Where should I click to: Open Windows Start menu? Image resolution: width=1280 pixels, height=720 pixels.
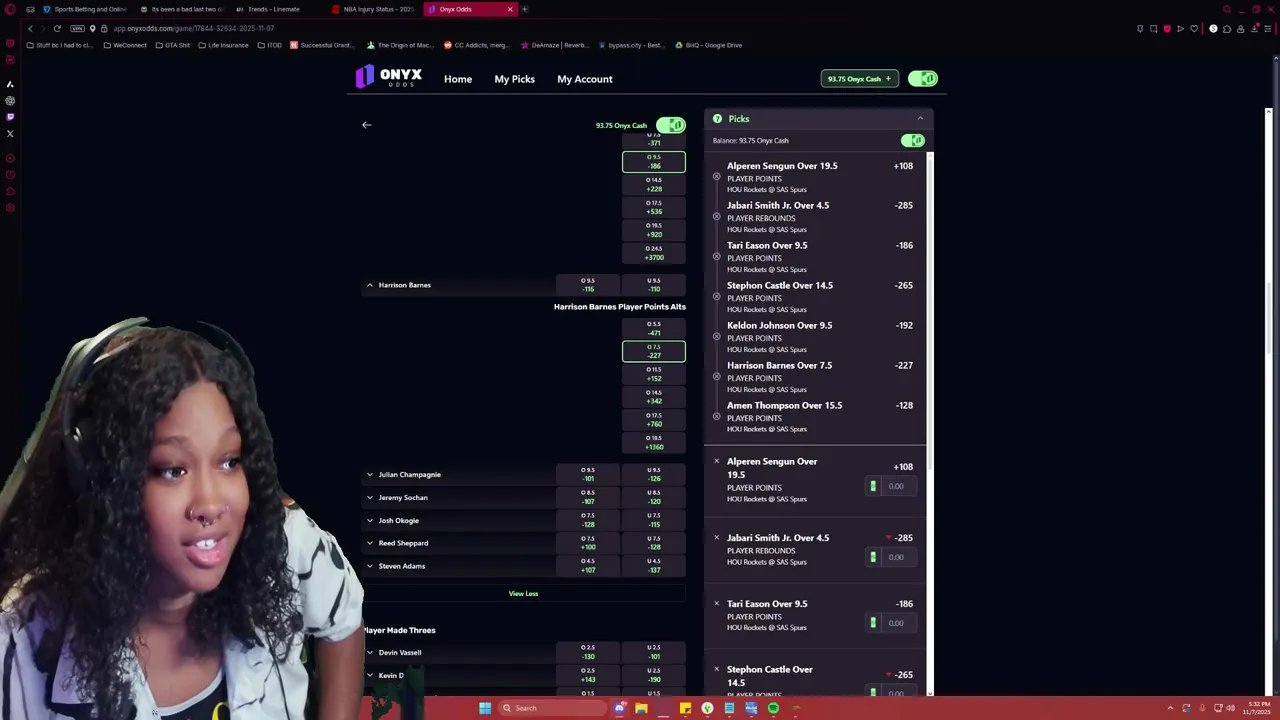point(485,708)
